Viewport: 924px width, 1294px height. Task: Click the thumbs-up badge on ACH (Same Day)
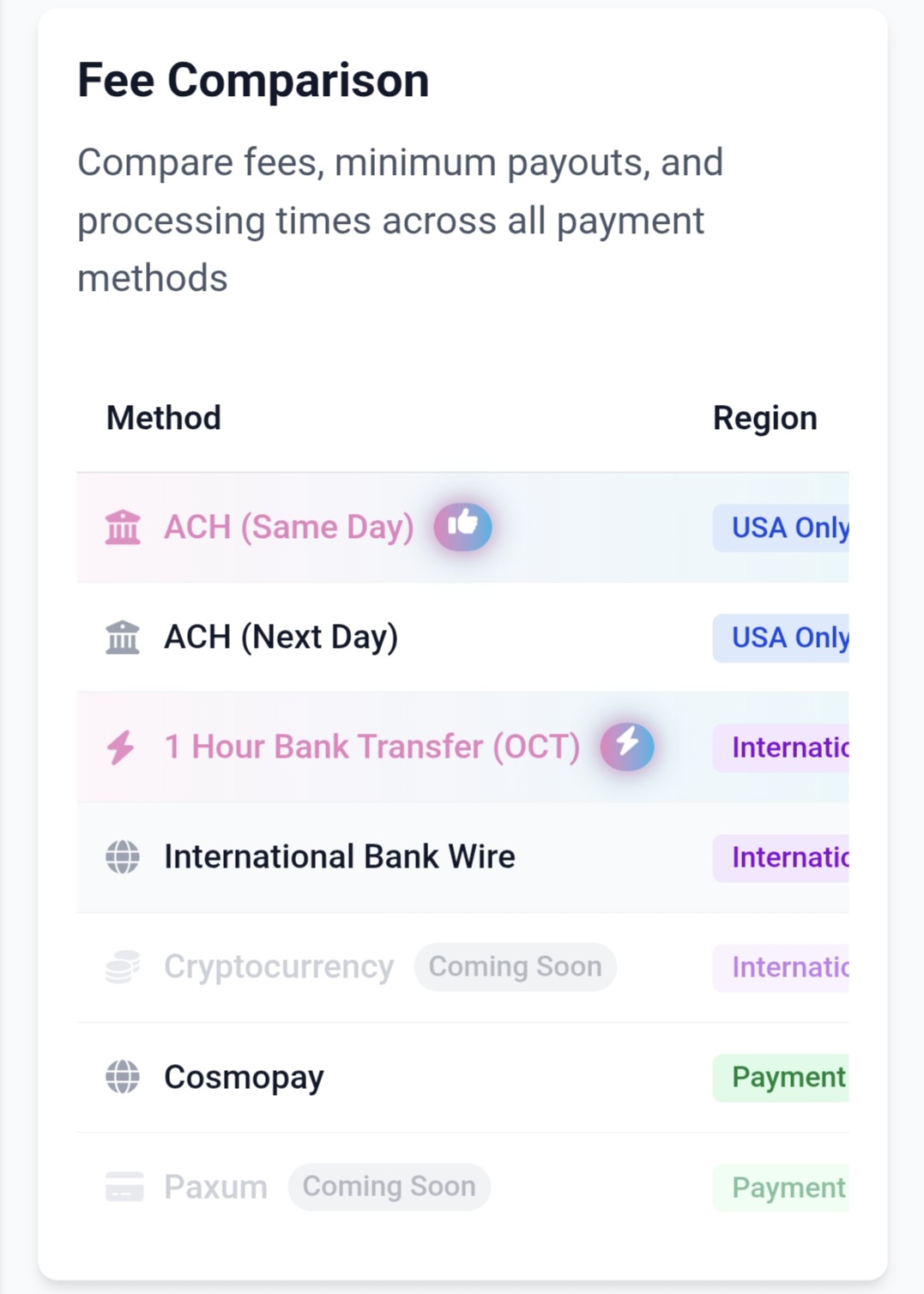point(462,526)
